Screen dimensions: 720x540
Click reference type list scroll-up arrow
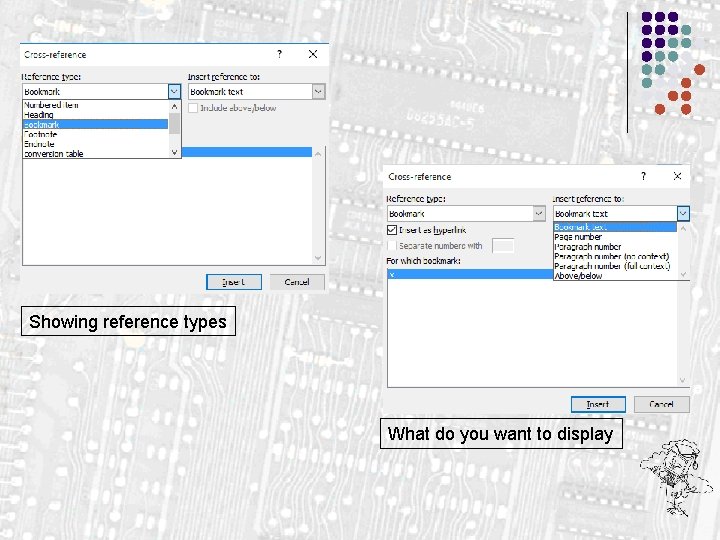pyautogui.click(x=174, y=107)
